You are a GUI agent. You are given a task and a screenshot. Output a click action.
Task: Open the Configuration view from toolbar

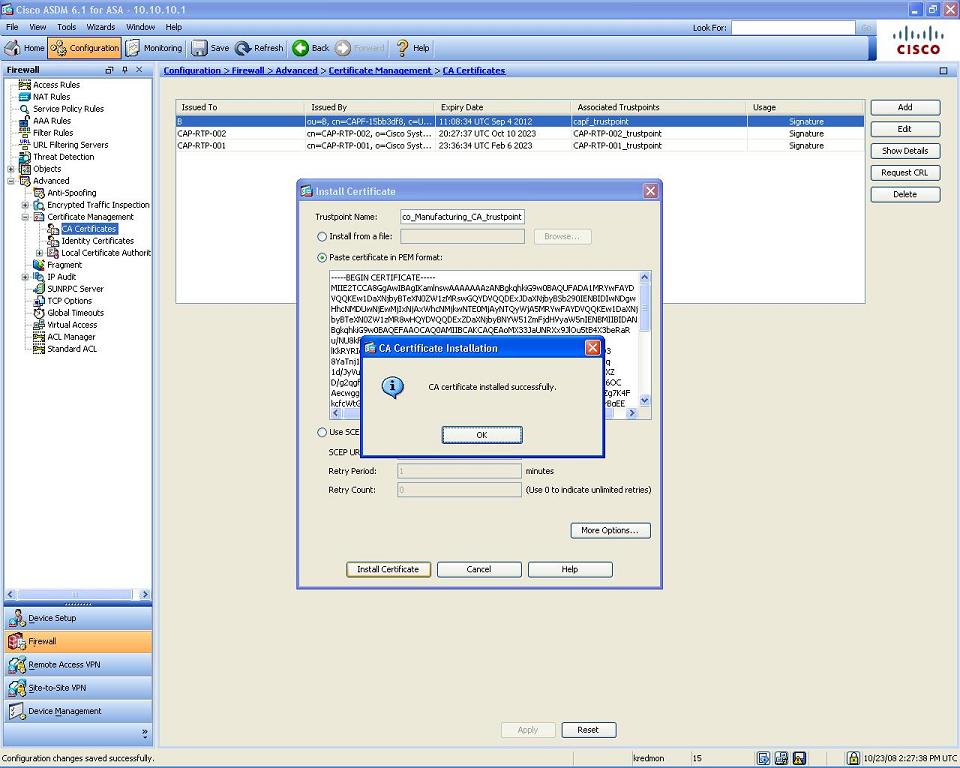[x=84, y=48]
